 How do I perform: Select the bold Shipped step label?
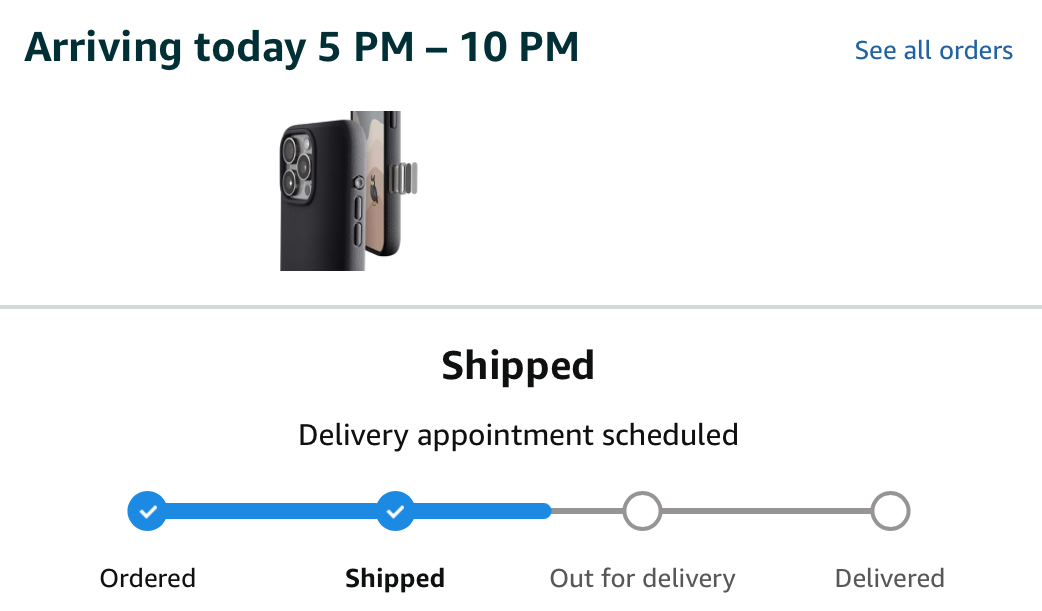click(x=395, y=578)
